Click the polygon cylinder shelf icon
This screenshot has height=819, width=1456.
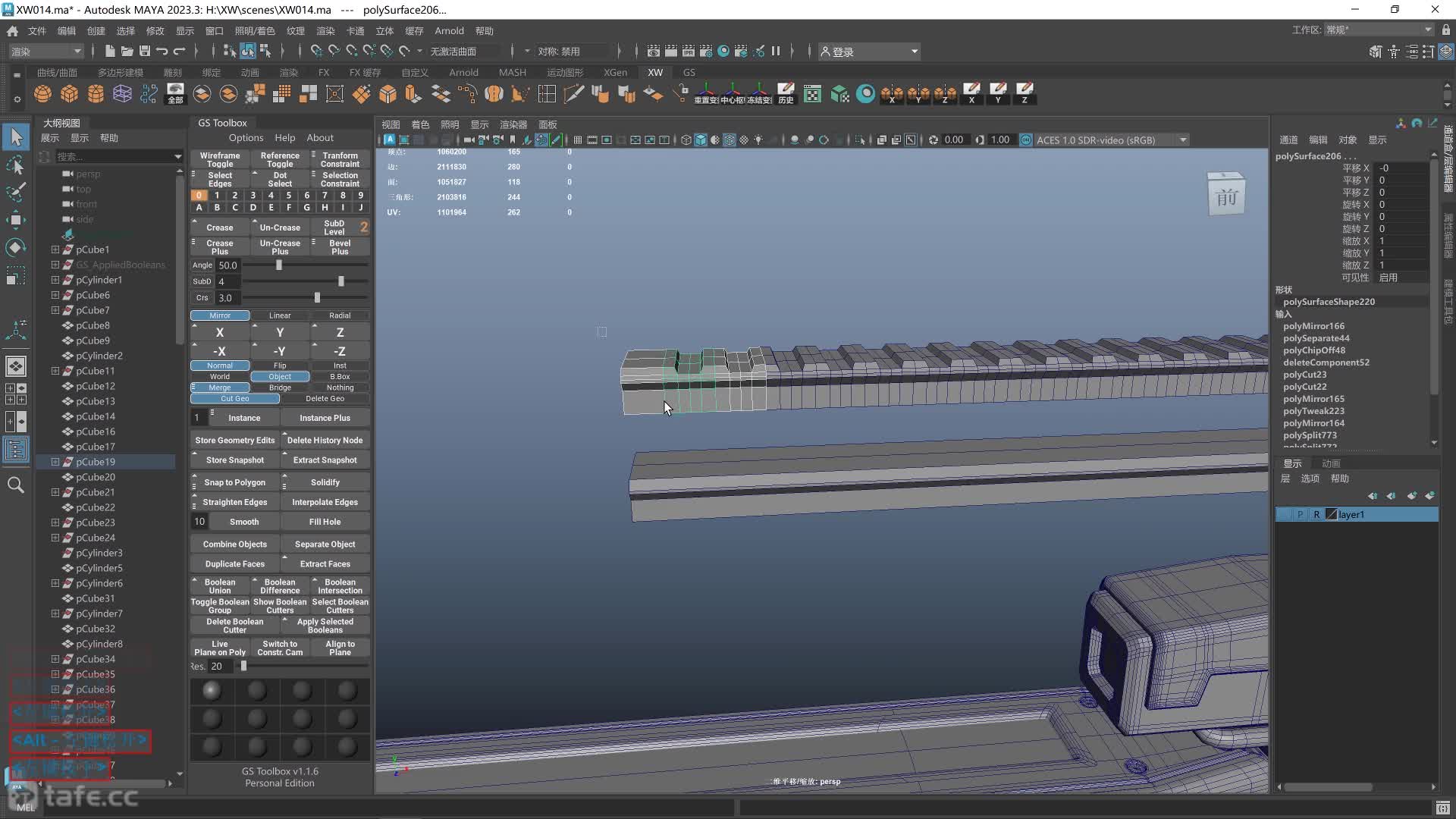coord(96,93)
